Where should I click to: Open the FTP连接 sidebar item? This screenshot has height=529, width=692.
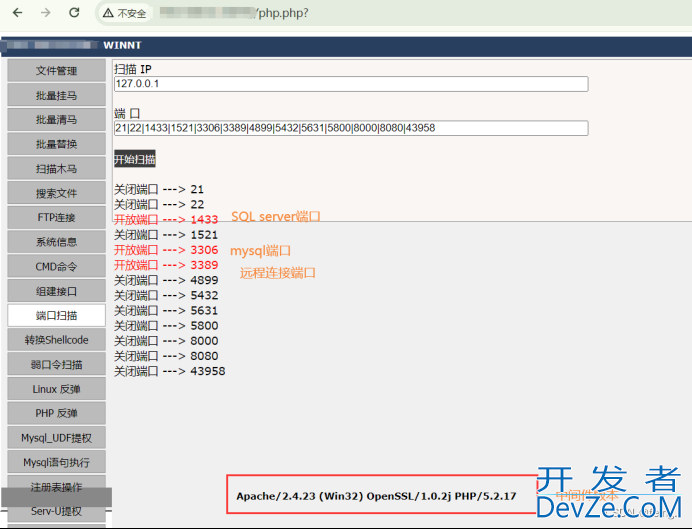56,217
